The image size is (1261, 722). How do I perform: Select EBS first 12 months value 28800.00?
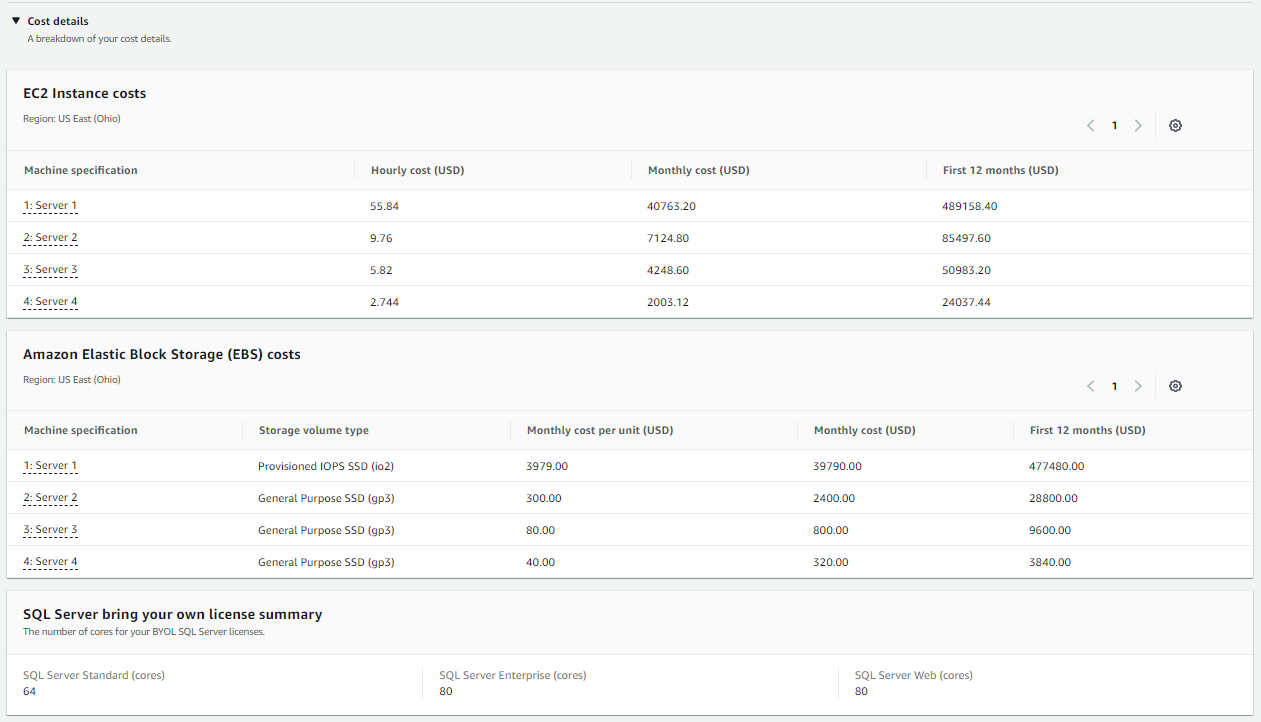point(1054,498)
